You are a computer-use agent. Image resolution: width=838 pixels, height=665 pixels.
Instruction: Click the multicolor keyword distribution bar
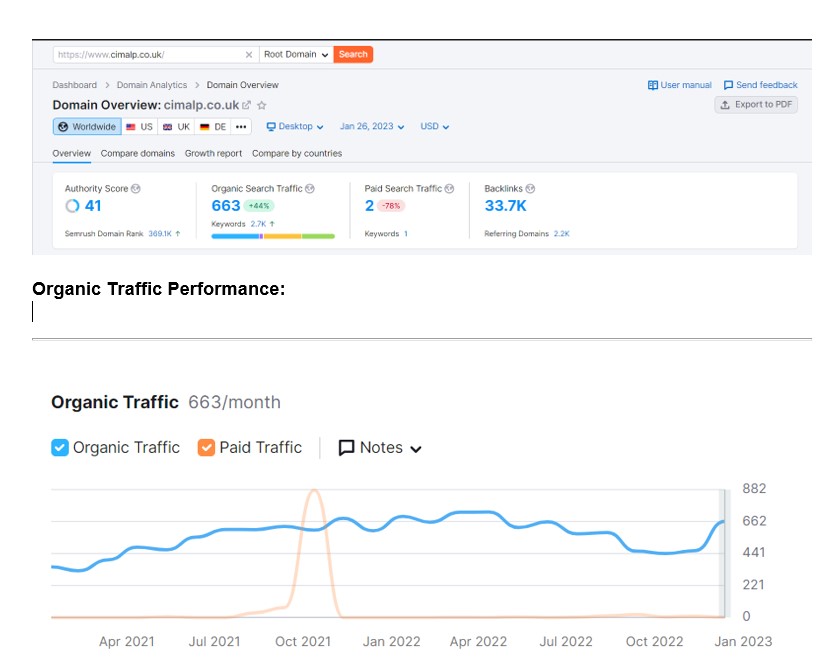click(272, 235)
